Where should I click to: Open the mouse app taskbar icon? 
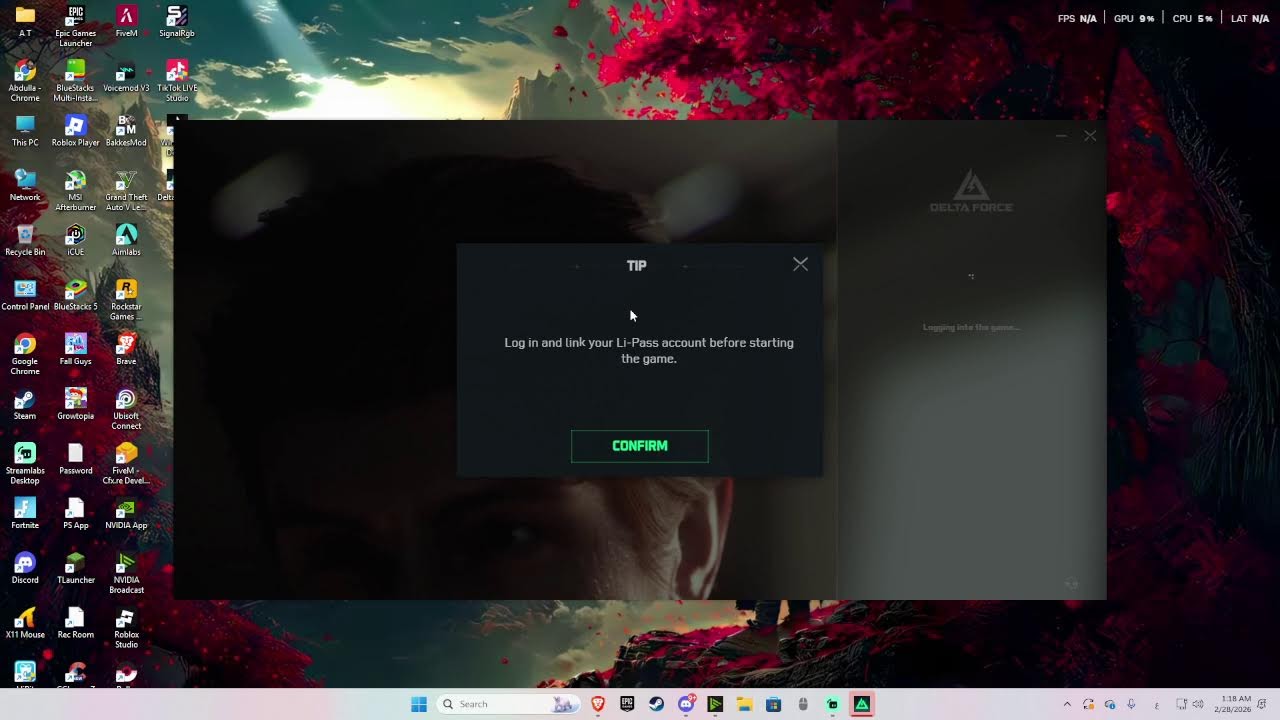coord(803,704)
